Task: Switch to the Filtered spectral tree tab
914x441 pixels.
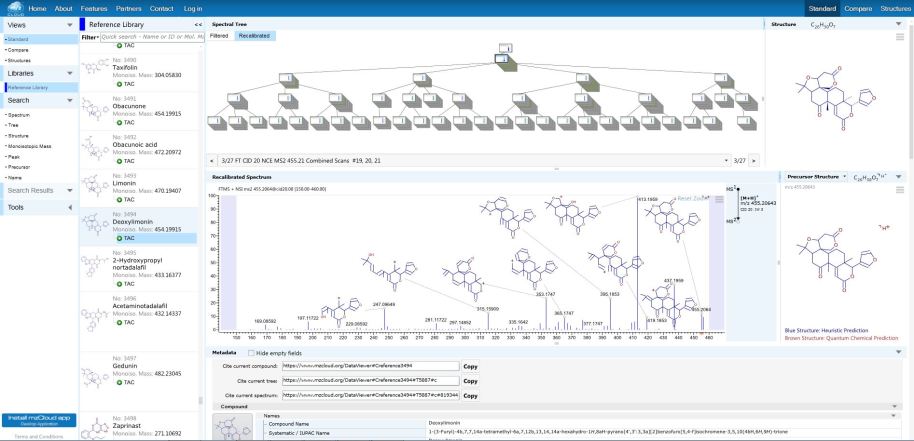Action: (x=219, y=35)
